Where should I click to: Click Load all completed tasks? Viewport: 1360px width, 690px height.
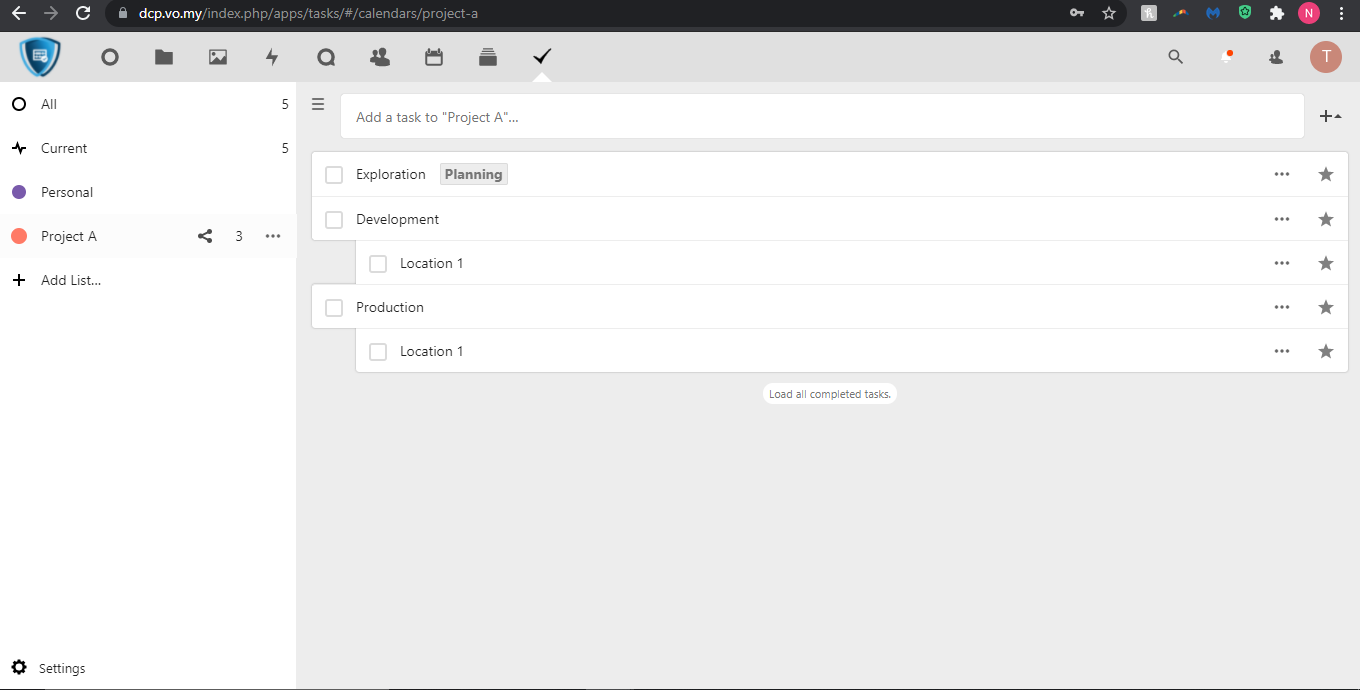829,394
